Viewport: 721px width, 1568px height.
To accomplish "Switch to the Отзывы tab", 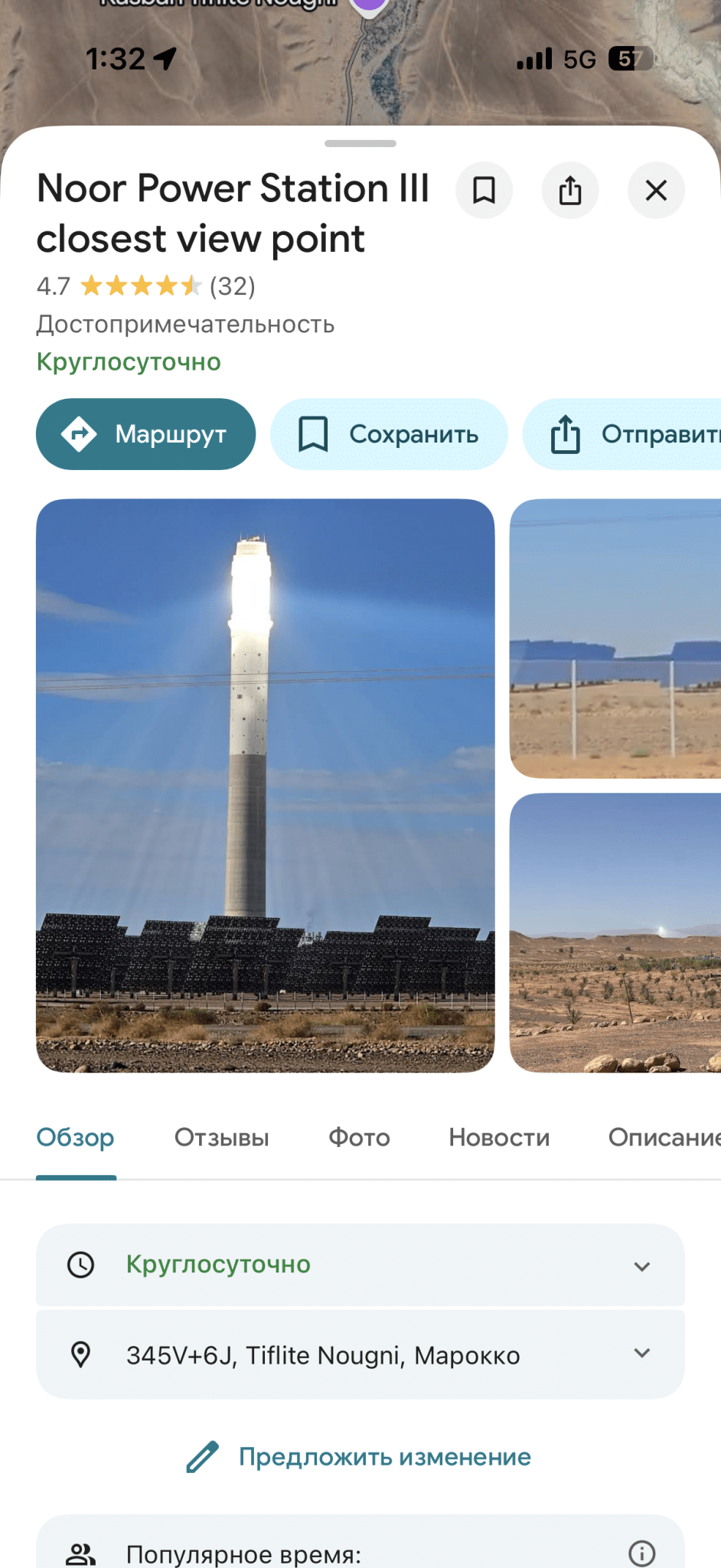I will 222,1138.
